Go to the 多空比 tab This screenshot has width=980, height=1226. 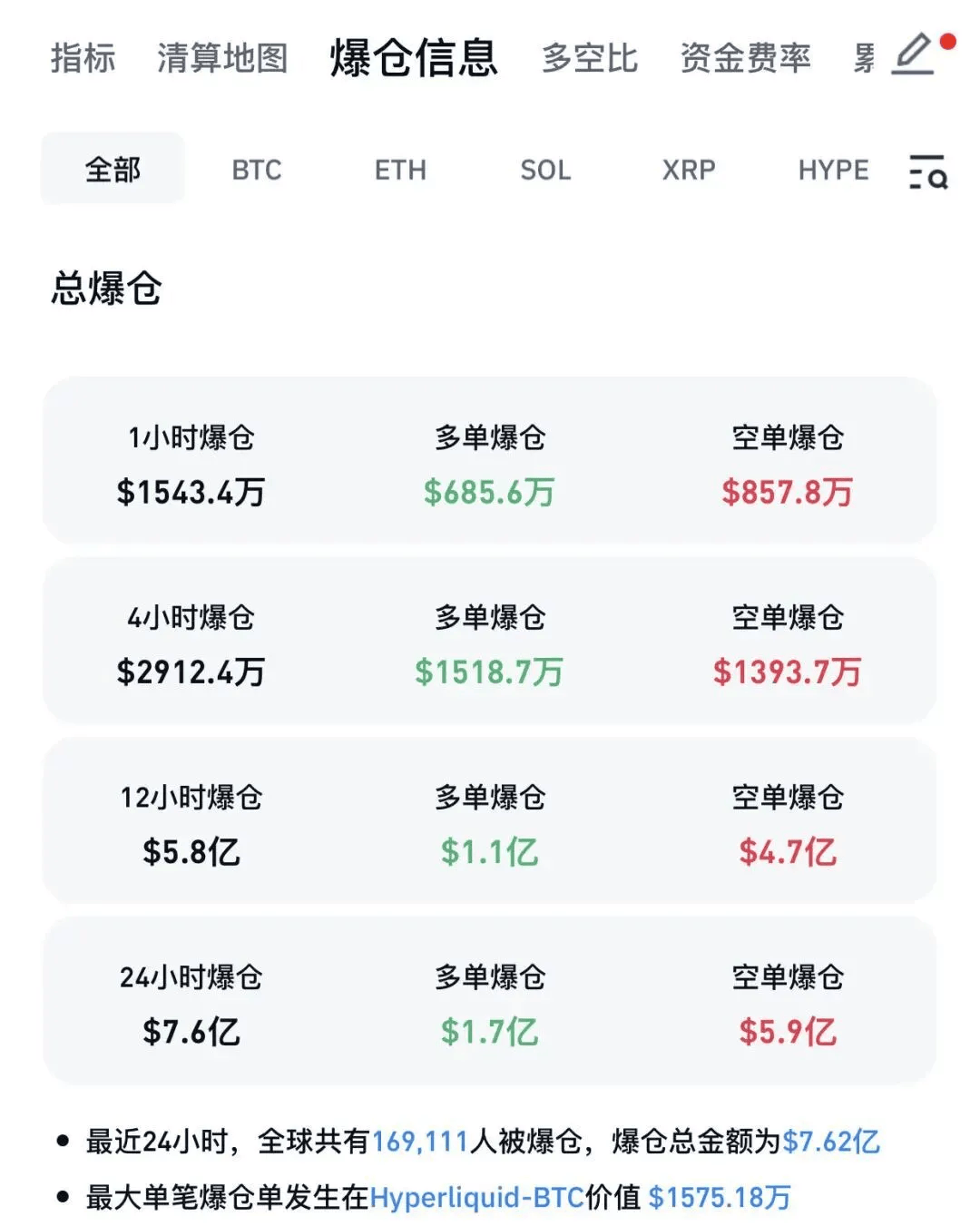click(x=590, y=58)
